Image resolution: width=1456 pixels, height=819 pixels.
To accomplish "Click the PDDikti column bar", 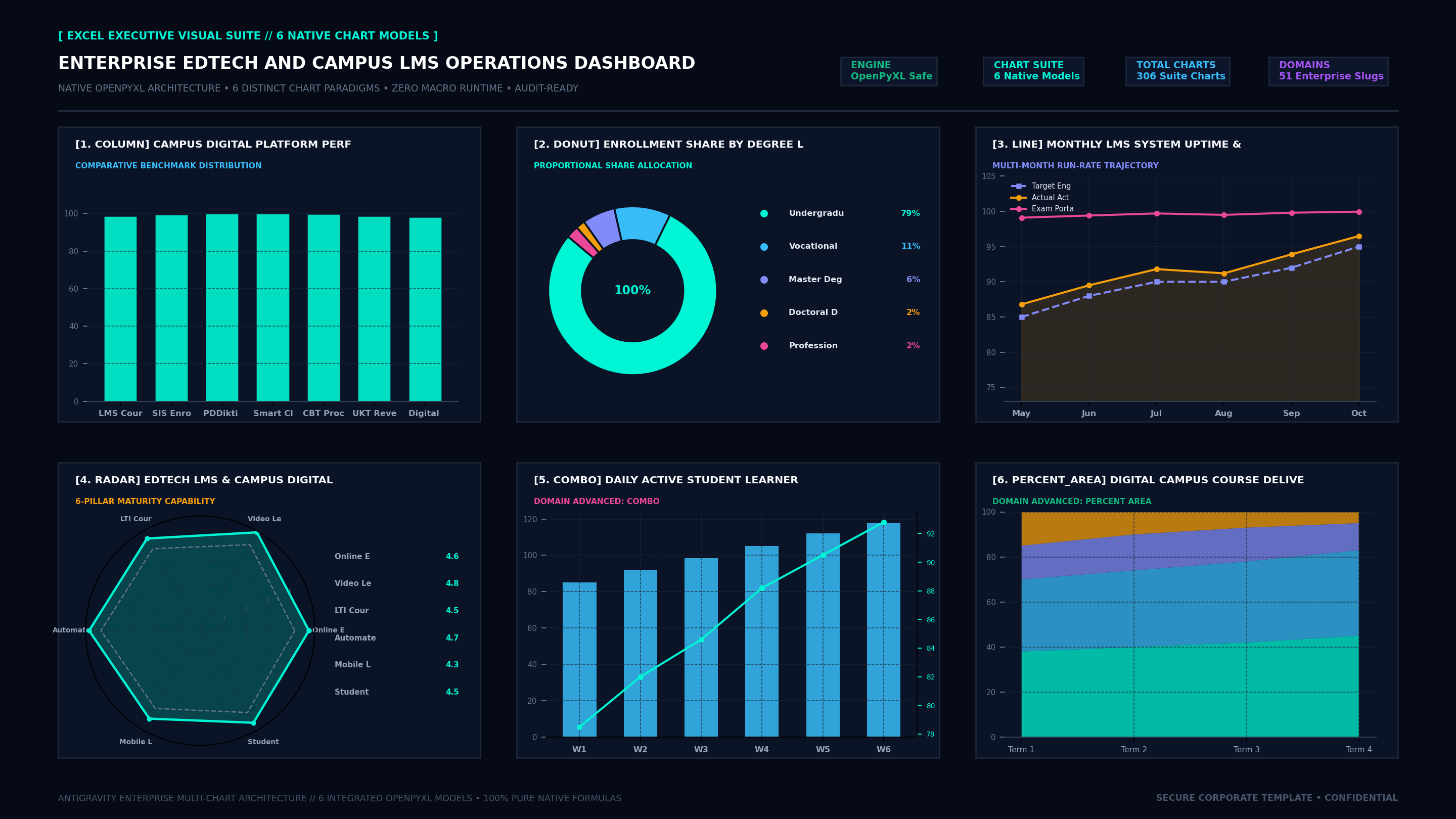I will coord(222,307).
